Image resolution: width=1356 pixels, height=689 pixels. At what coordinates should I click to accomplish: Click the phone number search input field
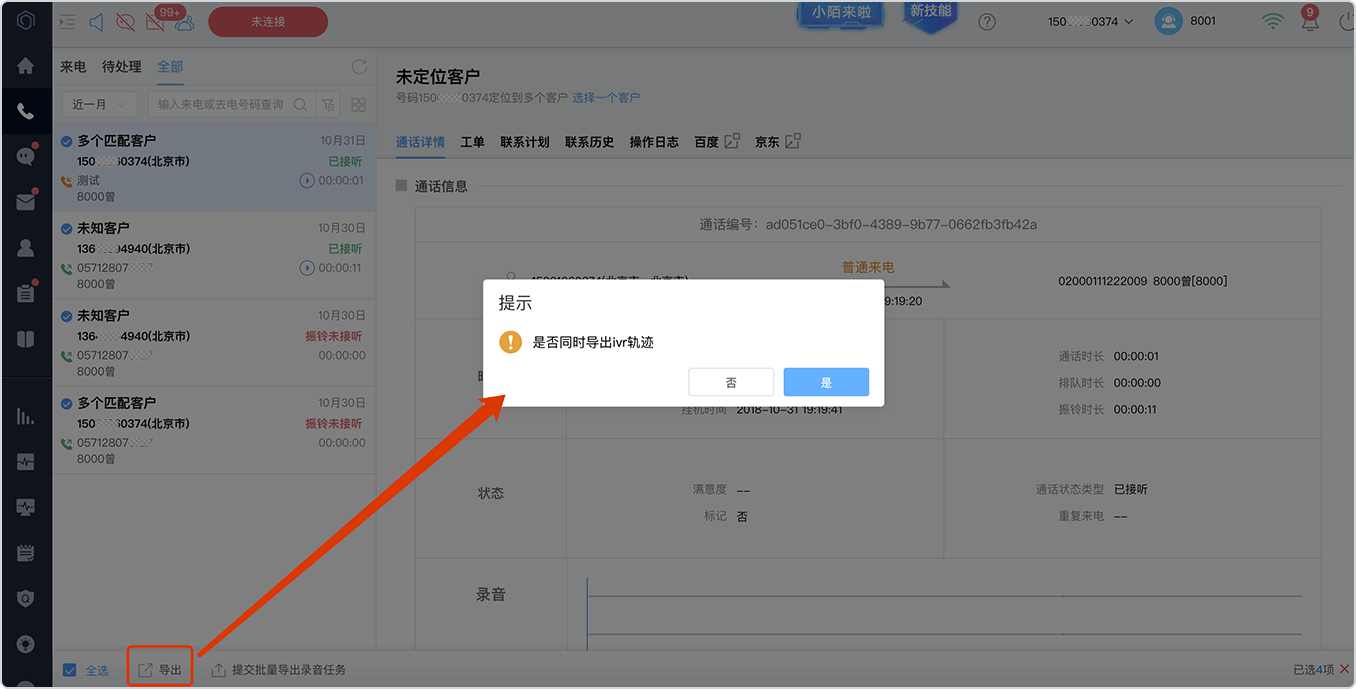[x=220, y=105]
